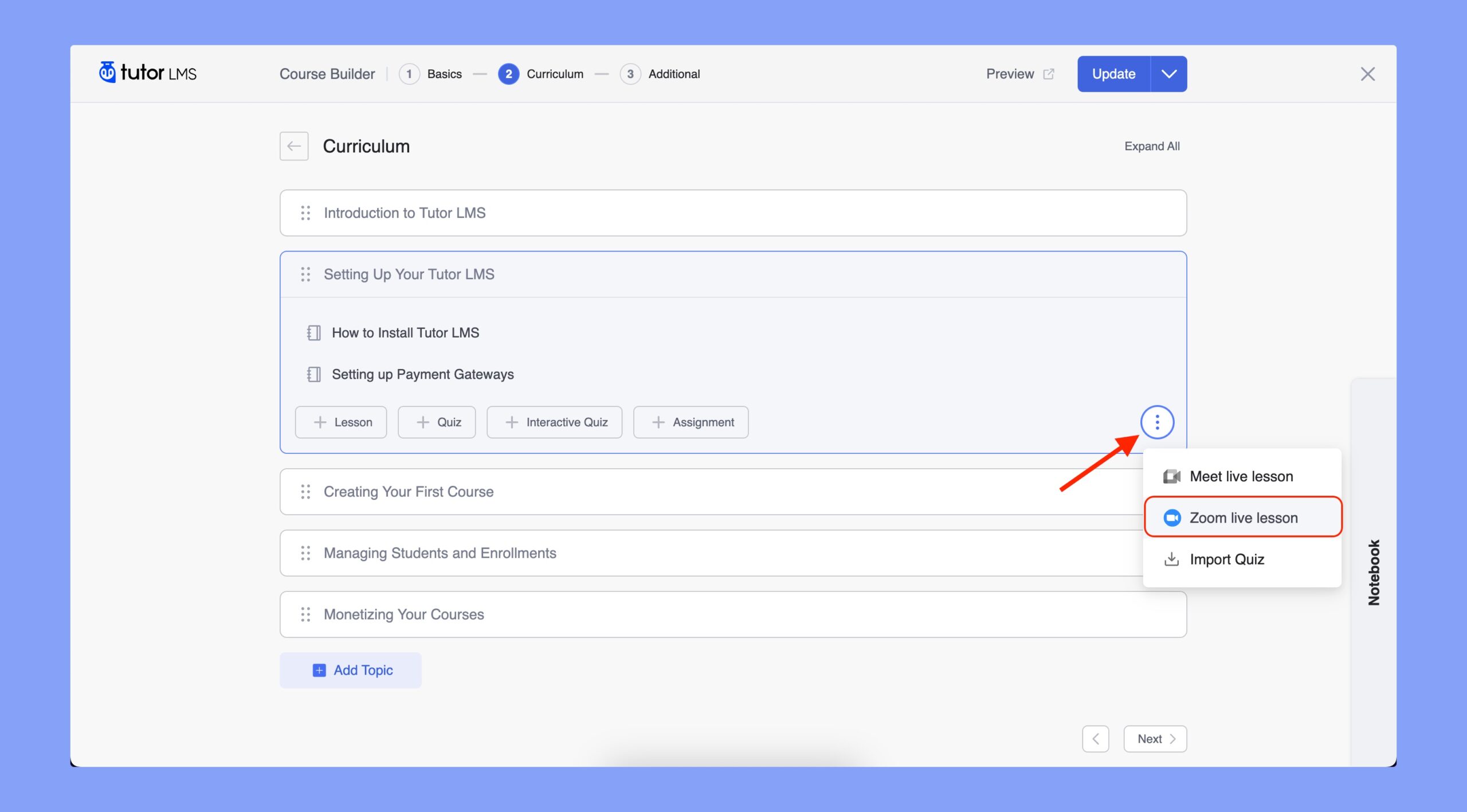Image resolution: width=1467 pixels, height=812 pixels.
Task: Click the plus icon on Add Topic
Action: pos(319,670)
